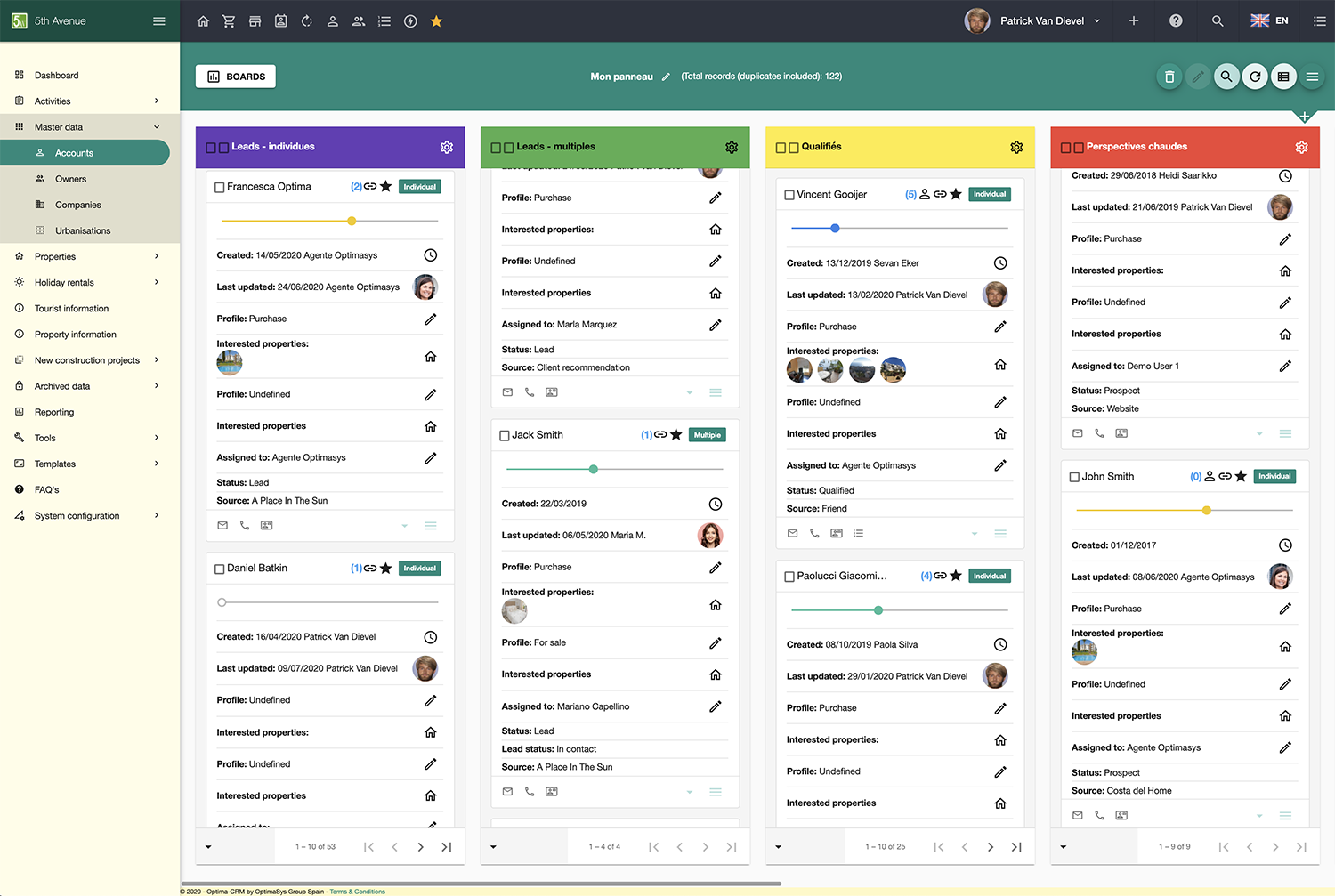Adjust the slider on Daniel Batkin's card
The image size is (1335, 896).
click(220, 601)
